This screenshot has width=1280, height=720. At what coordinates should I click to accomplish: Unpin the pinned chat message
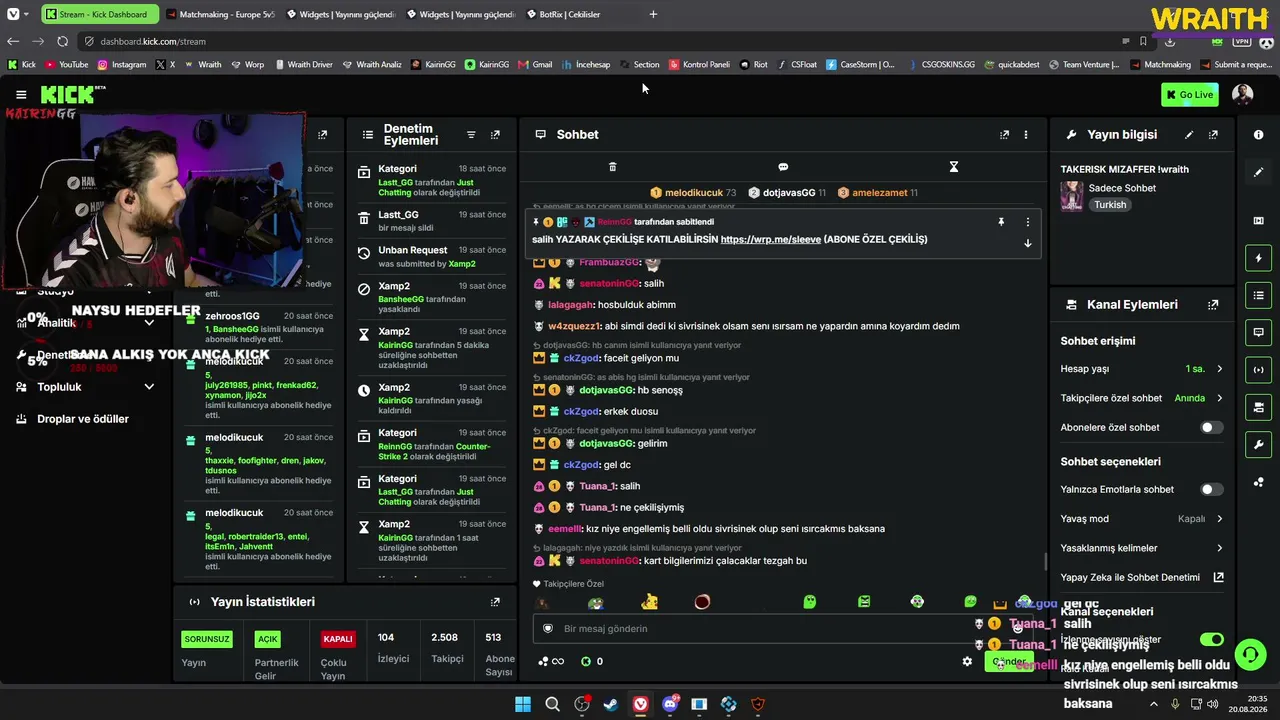(x=1001, y=222)
